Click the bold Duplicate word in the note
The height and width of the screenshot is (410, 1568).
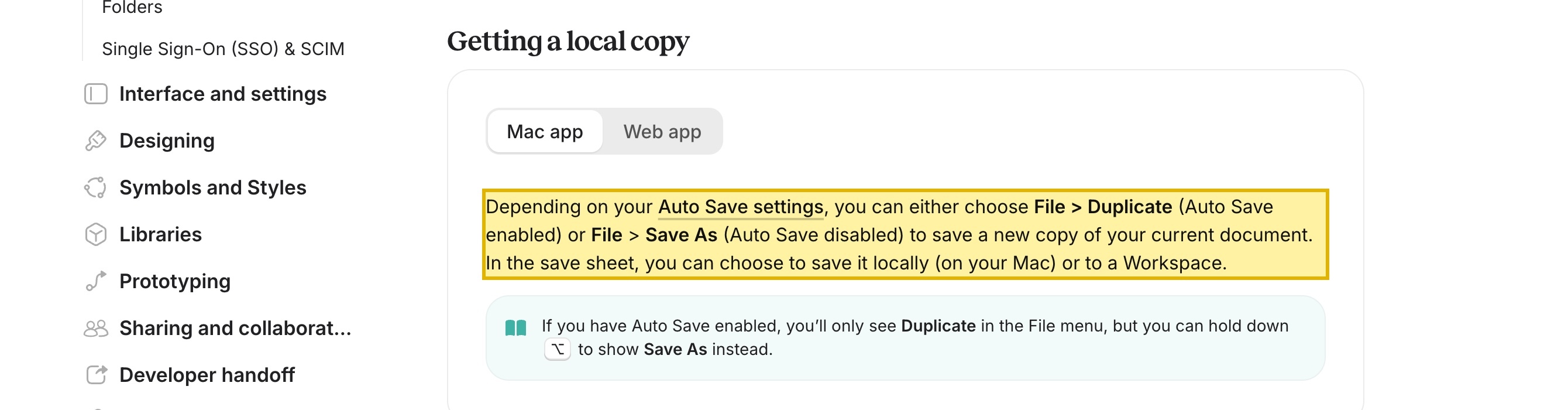click(x=938, y=326)
